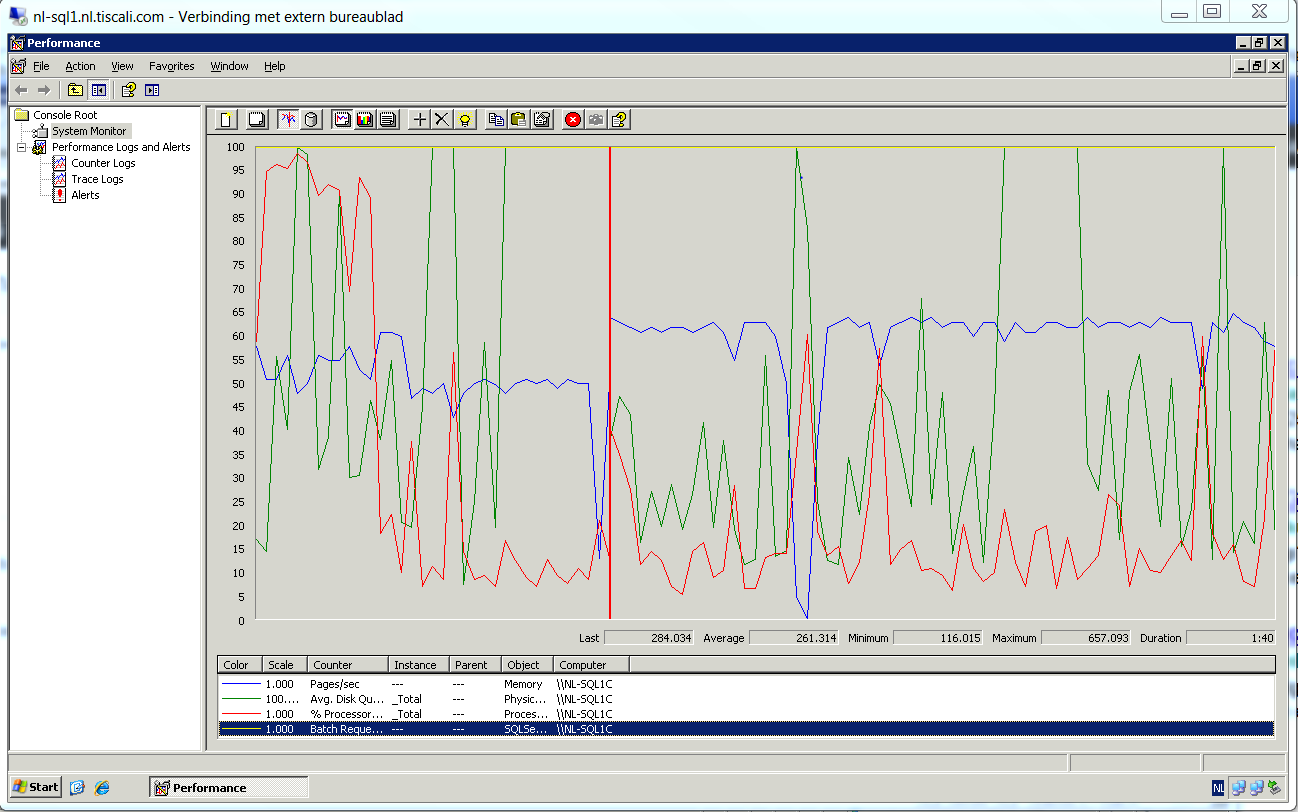Open the graph Properties icon
This screenshot has height=812, width=1298.
coord(542,119)
